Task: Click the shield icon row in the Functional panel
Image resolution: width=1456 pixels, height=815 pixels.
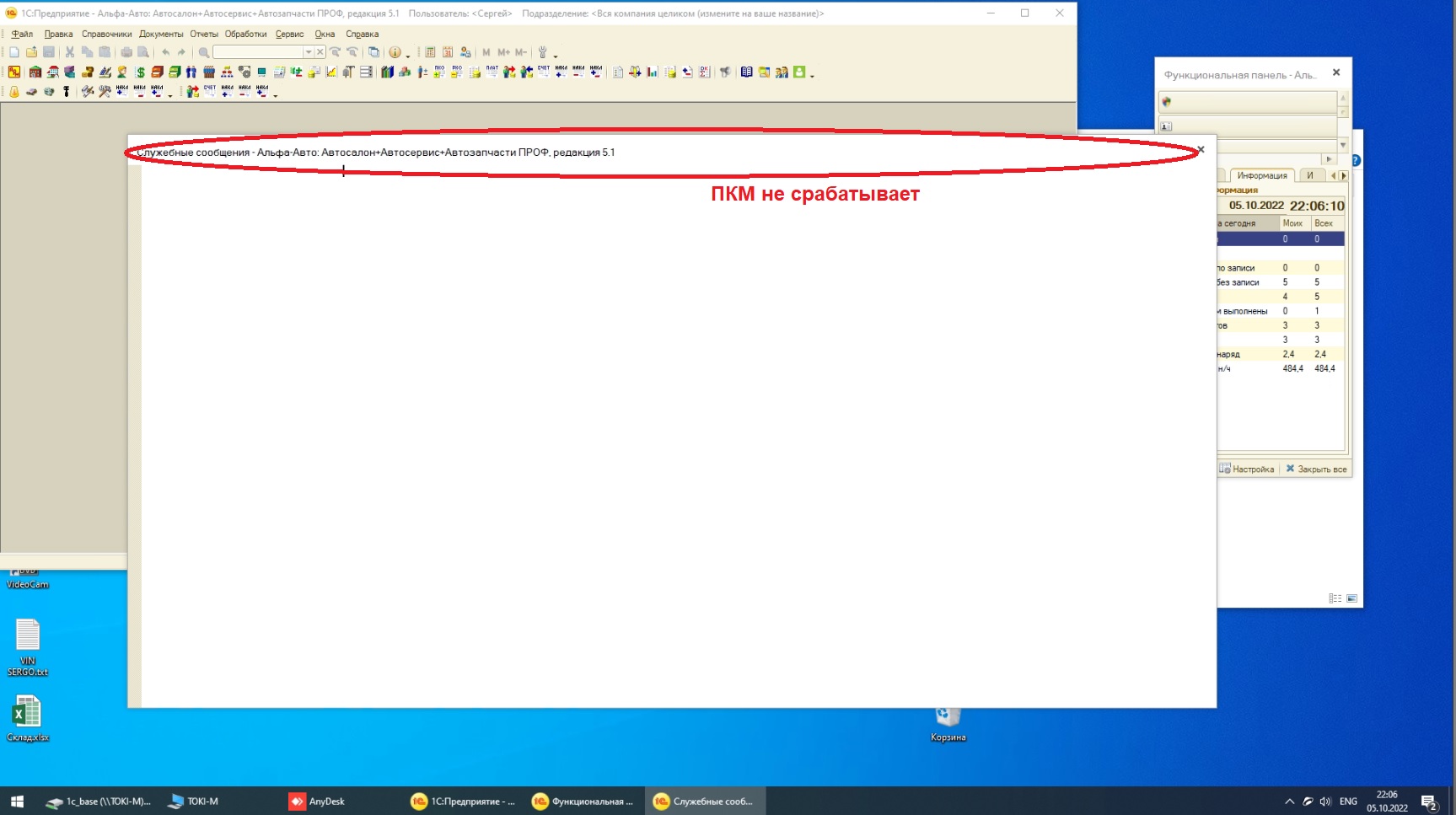Action: click(x=1247, y=102)
